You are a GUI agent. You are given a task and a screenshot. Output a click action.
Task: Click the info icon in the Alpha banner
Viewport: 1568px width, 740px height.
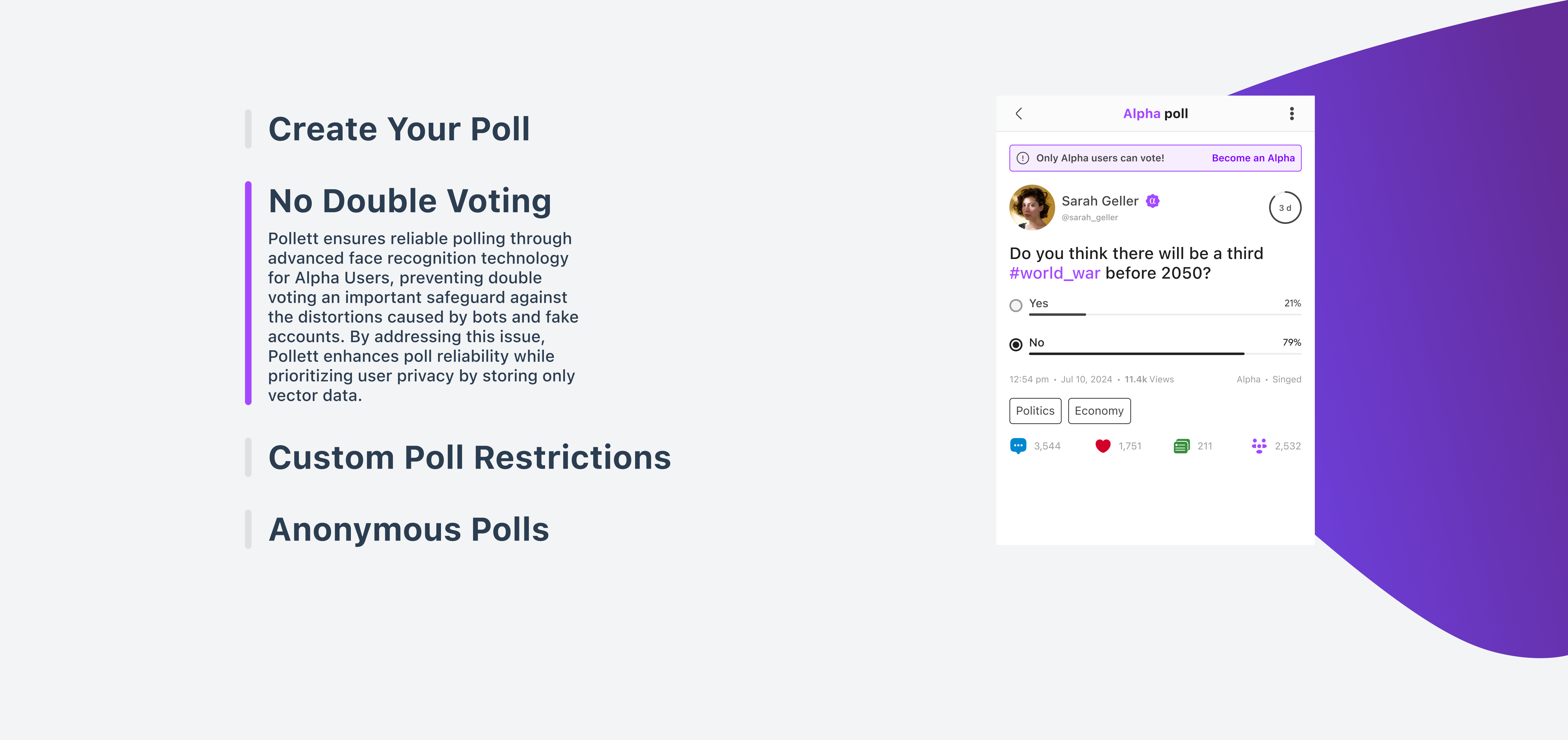click(x=1023, y=158)
